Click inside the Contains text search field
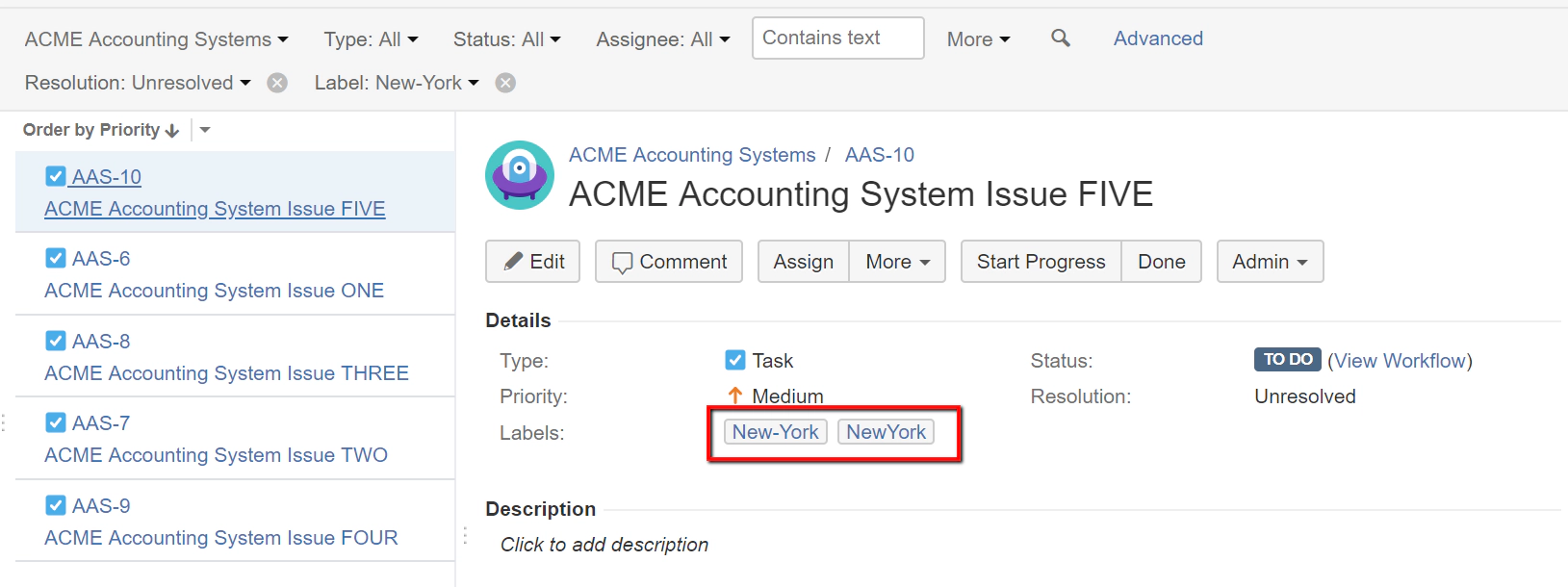1568x587 pixels. pos(835,38)
